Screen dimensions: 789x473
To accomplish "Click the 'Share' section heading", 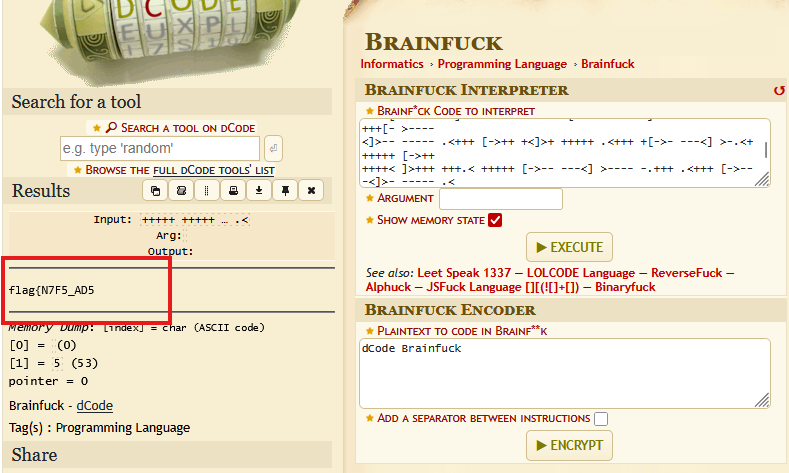I will tap(34, 455).
